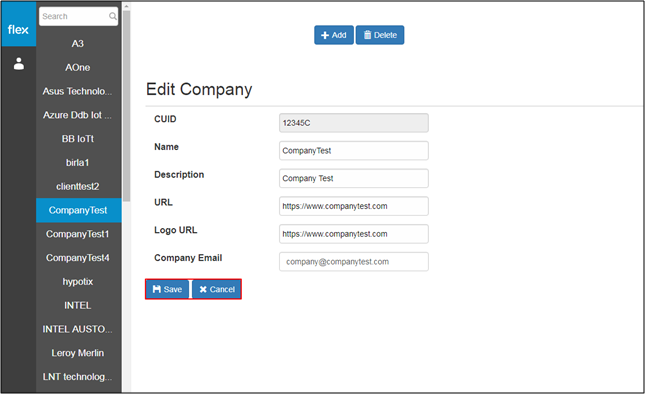The image size is (645, 394).
Task: Select Leroy Merlin in the list
Action: (x=78, y=353)
